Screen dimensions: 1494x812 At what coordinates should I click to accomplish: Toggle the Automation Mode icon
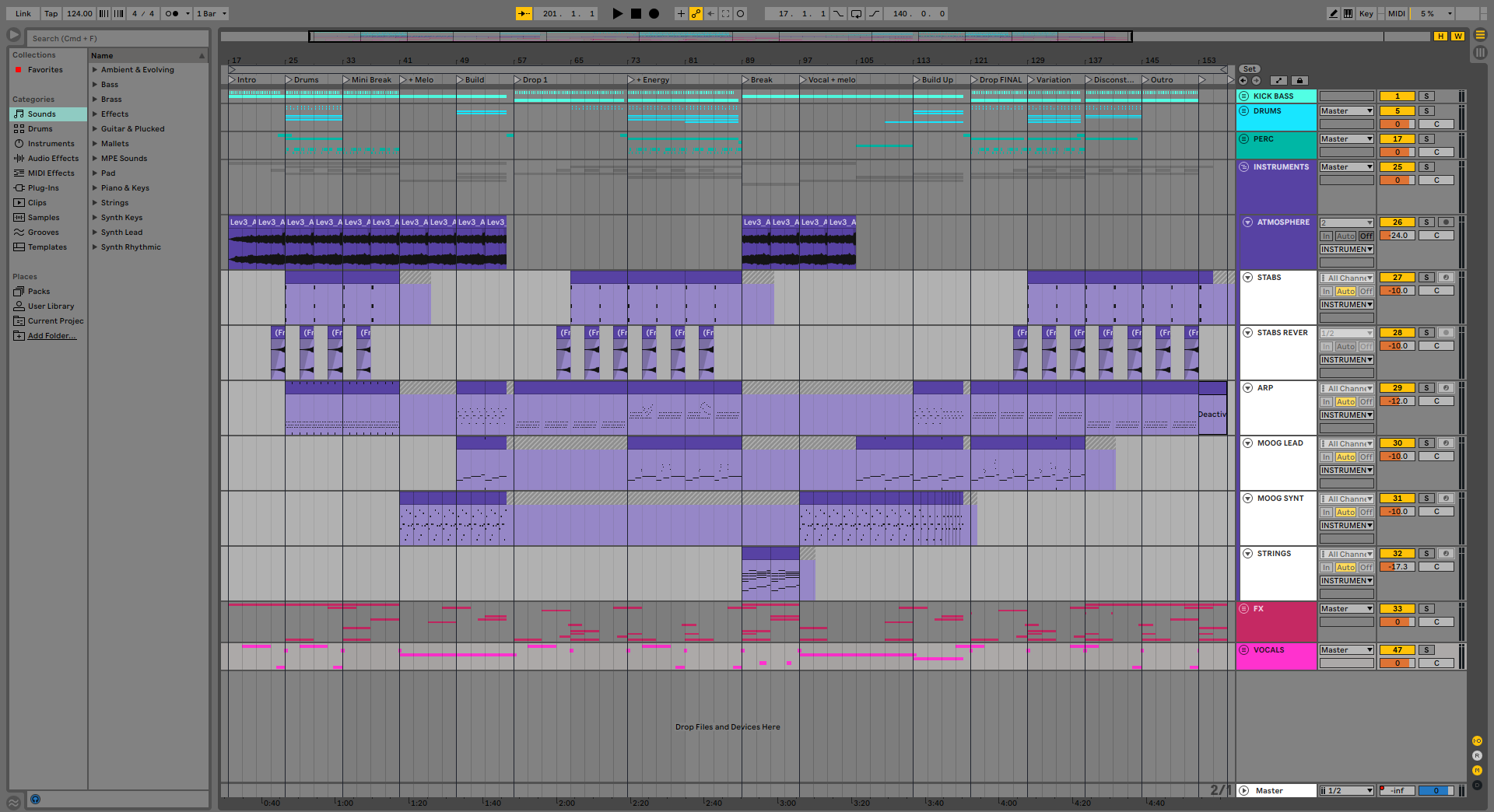(x=1278, y=80)
